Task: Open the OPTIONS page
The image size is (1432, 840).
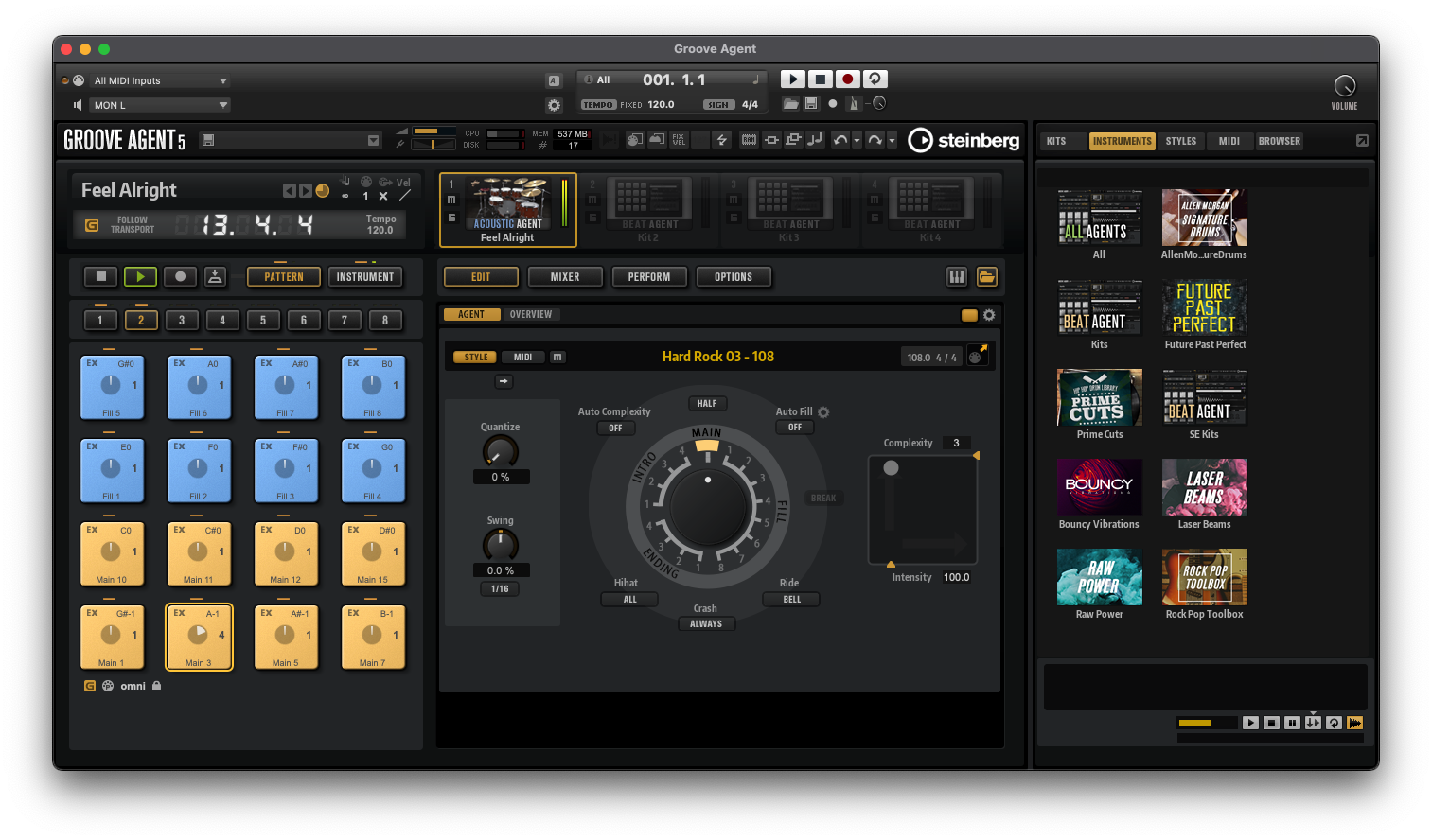Action: (x=734, y=277)
